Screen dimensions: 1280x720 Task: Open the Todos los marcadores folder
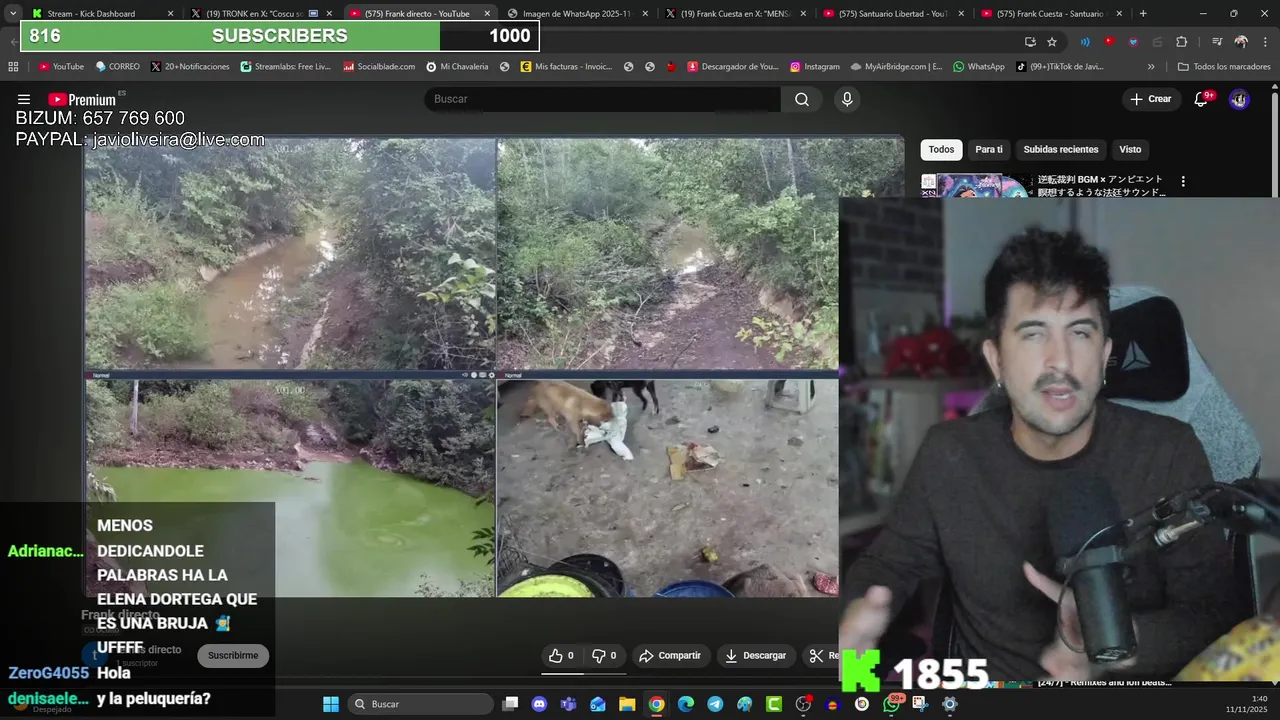point(1224,67)
